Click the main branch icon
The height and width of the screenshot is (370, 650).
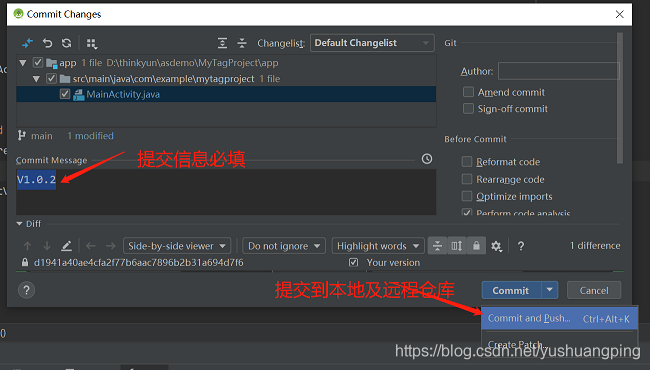pos(22,135)
